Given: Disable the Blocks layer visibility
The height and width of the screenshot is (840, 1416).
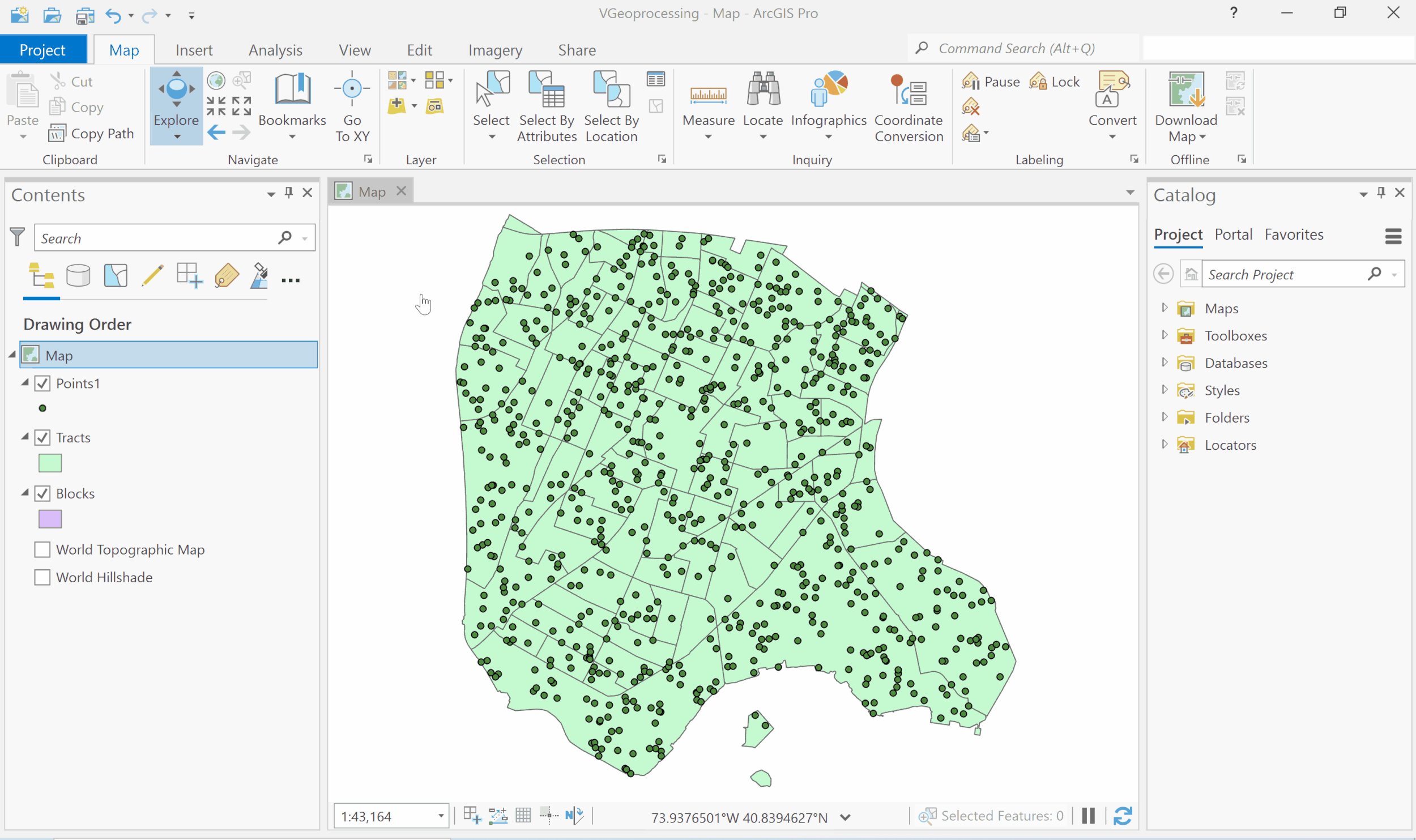Looking at the screenshot, I should pyautogui.click(x=43, y=493).
